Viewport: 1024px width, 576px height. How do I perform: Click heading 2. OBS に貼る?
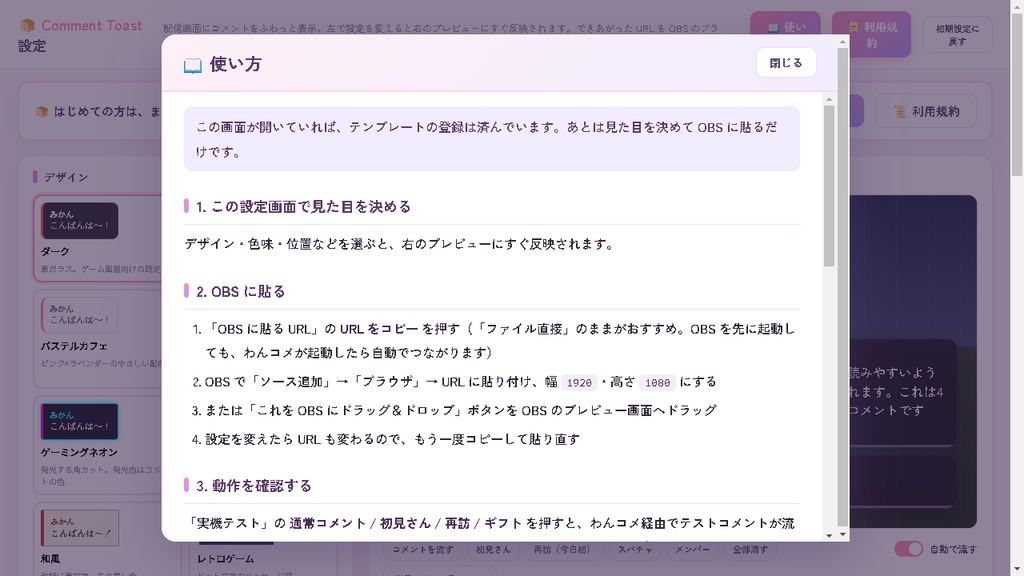tap(241, 291)
